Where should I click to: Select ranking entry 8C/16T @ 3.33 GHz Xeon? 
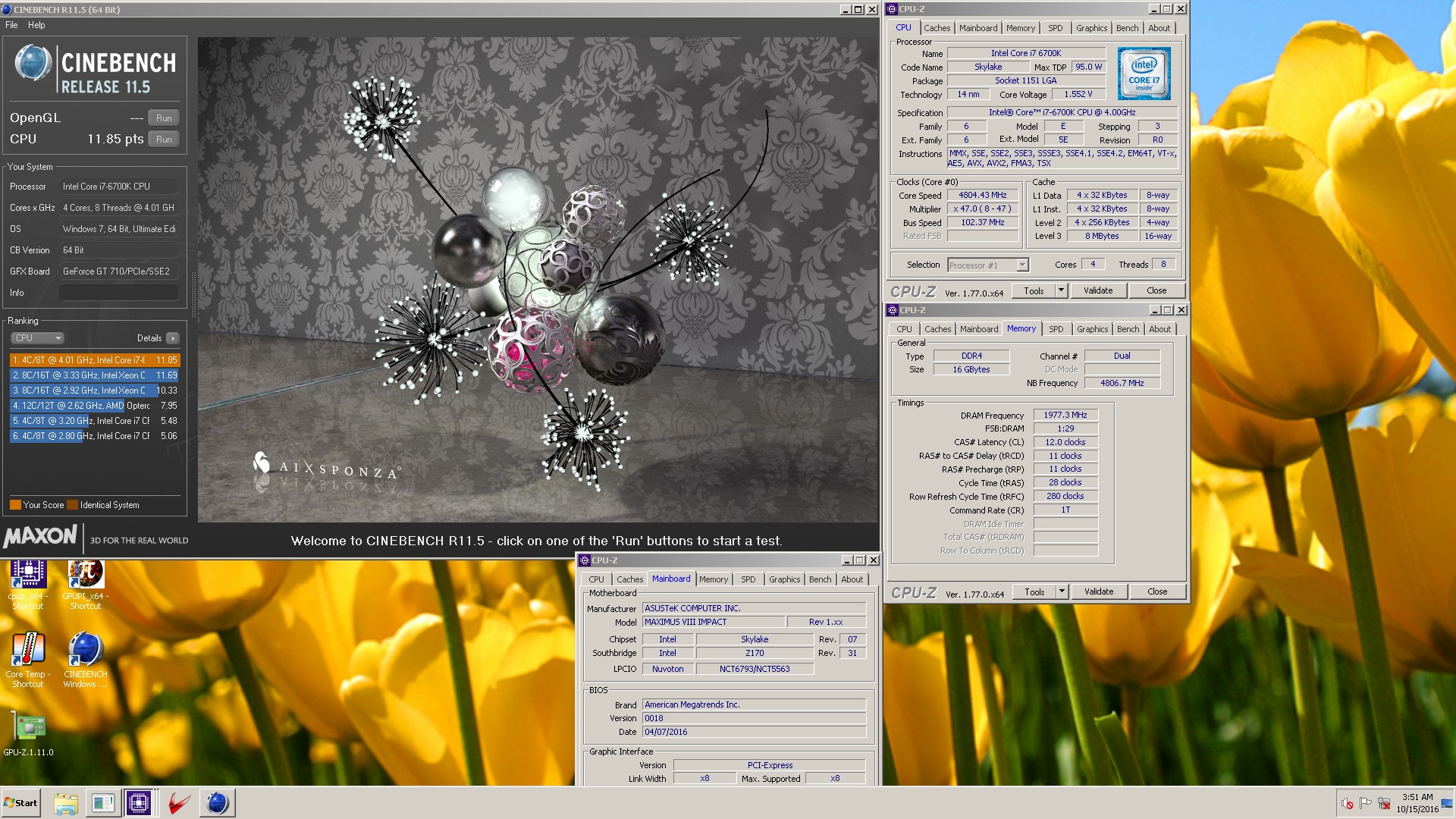pyautogui.click(x=95, y=375)
